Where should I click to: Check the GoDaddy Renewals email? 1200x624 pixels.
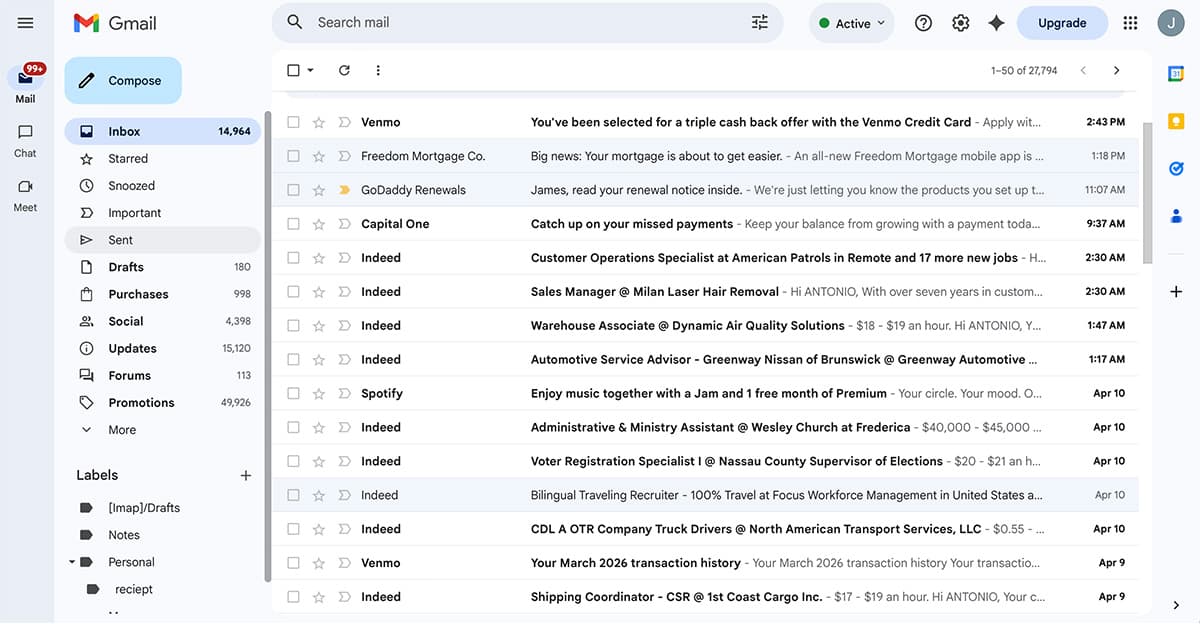click(x=293, y=190)
